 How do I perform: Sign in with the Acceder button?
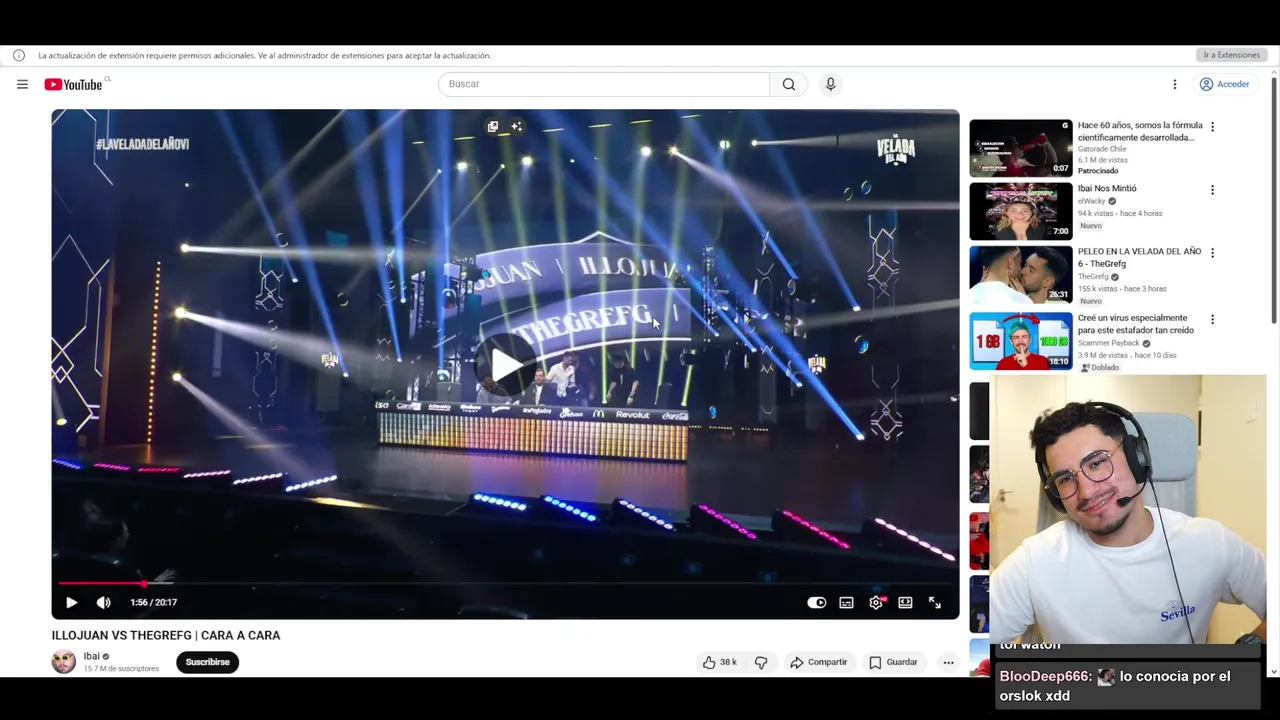click(1225, 84)
